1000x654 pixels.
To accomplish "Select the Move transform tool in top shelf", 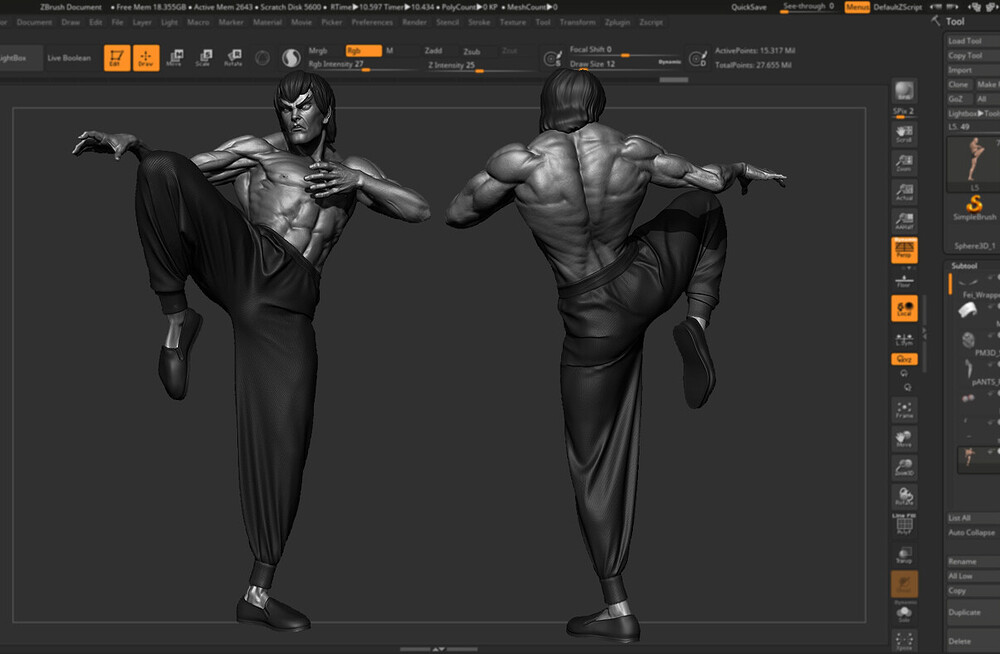I will tap(175, 58).
